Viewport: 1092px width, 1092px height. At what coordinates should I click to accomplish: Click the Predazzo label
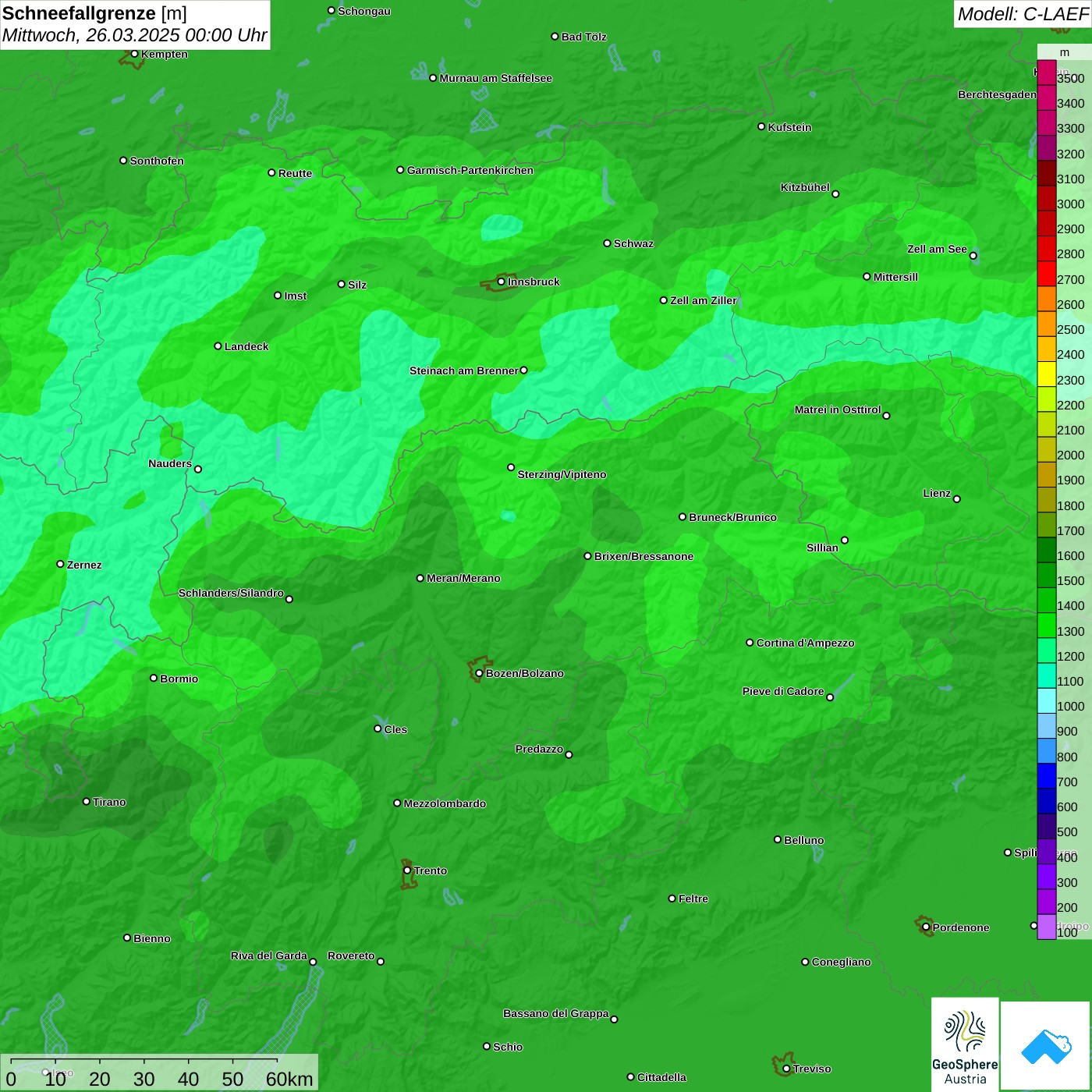(x=539, y=749)
